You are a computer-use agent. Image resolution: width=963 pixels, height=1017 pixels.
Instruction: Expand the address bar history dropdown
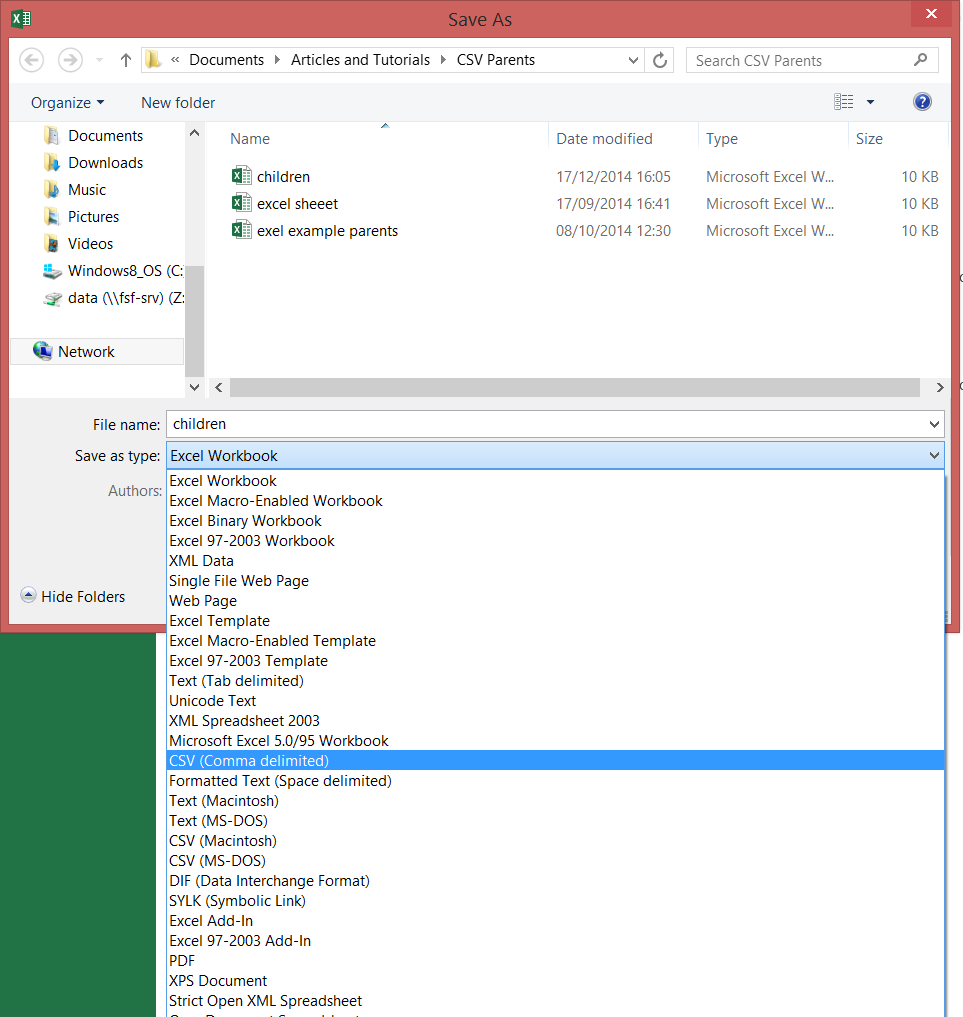633,60
